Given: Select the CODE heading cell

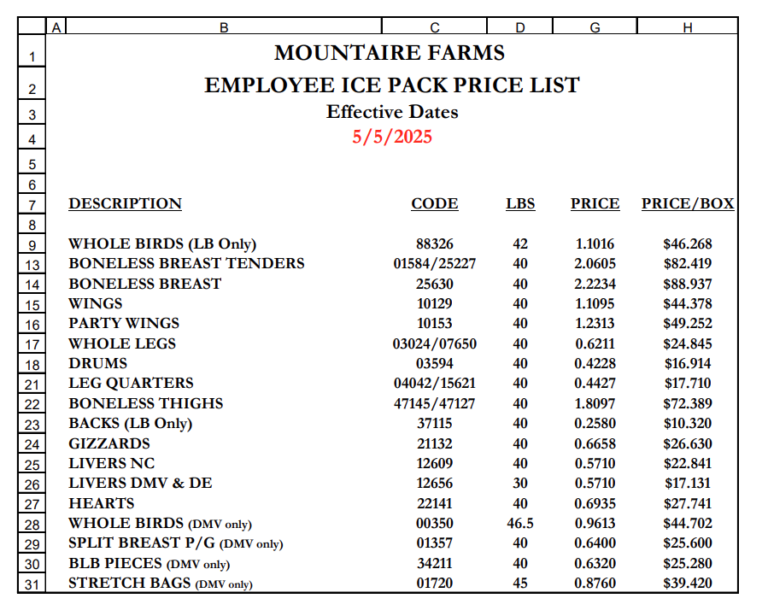Looking at the screenshot, I should [x=435, y=204].
